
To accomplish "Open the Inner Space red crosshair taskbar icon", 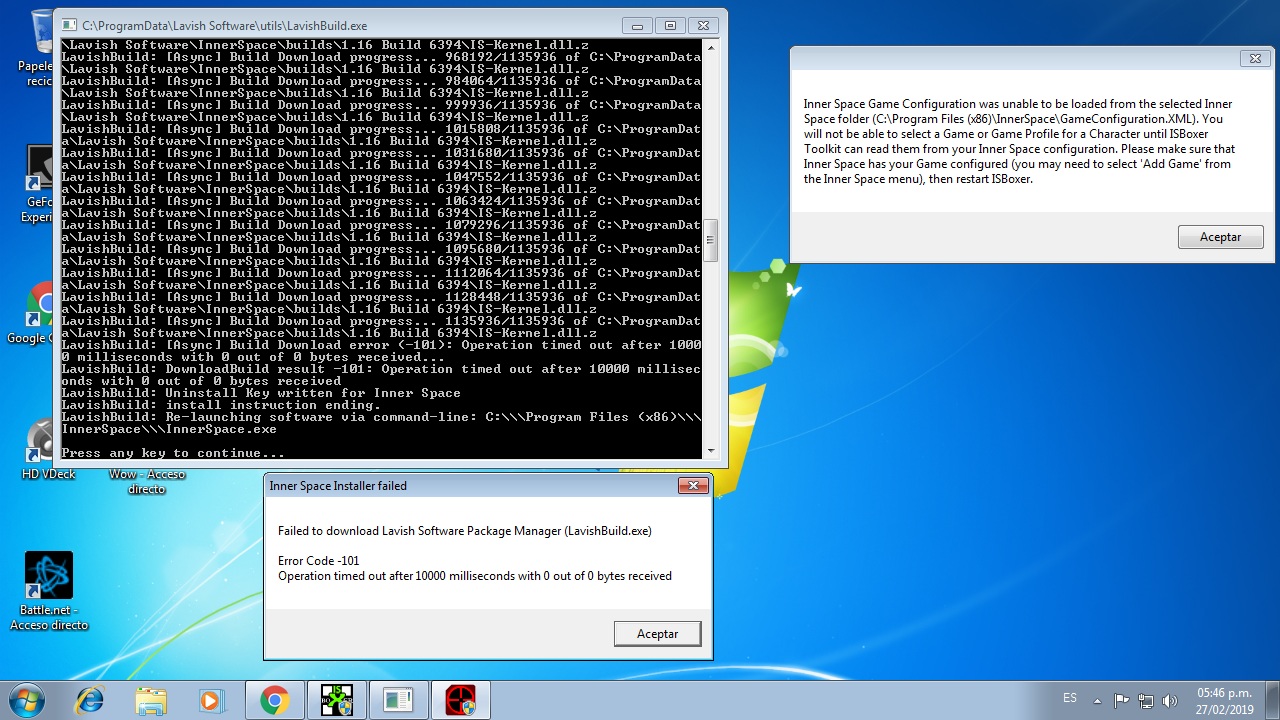I will (x=461, y=700).
